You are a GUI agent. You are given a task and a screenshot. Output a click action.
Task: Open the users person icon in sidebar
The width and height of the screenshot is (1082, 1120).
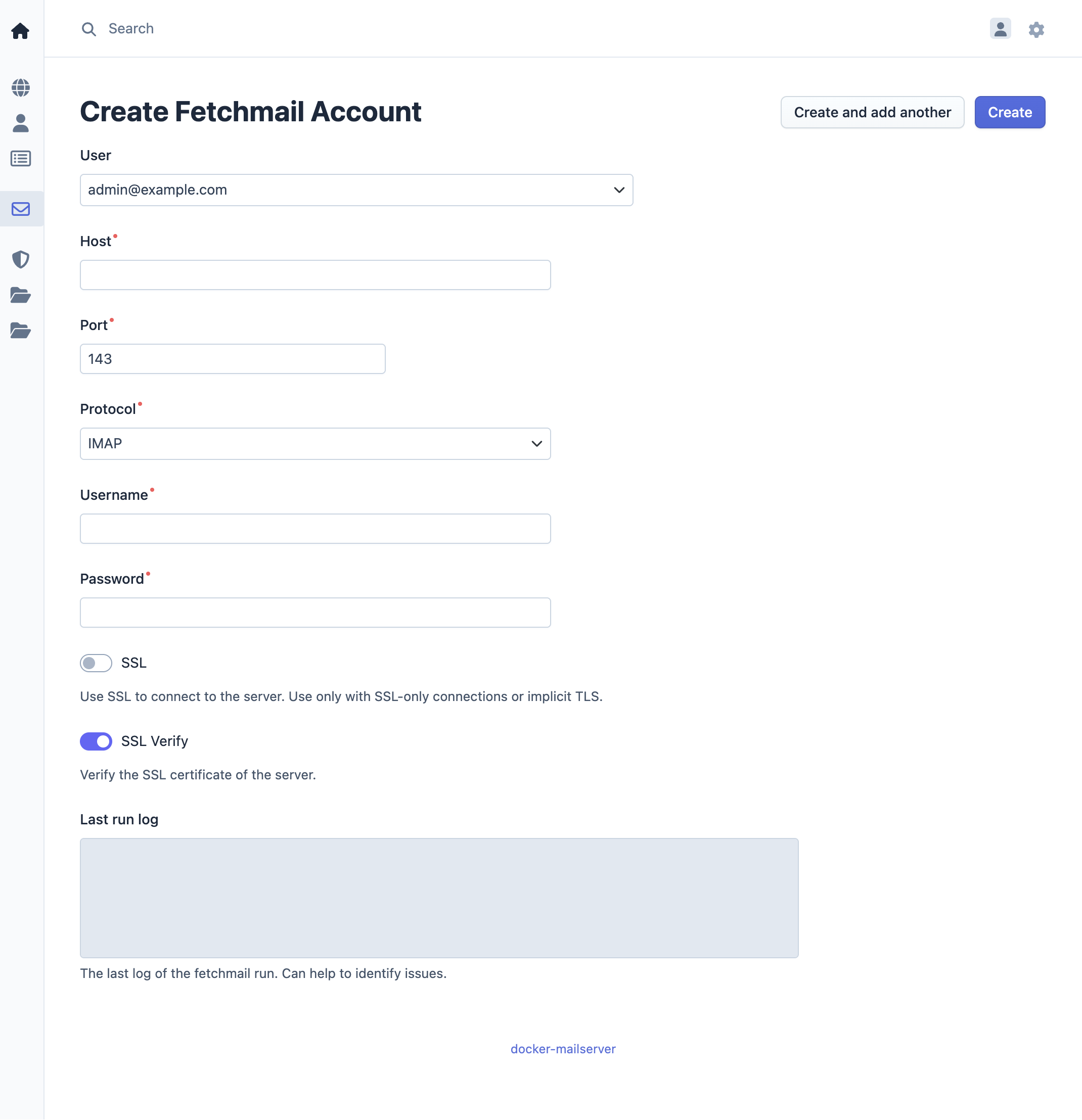(x=21, y=123)
